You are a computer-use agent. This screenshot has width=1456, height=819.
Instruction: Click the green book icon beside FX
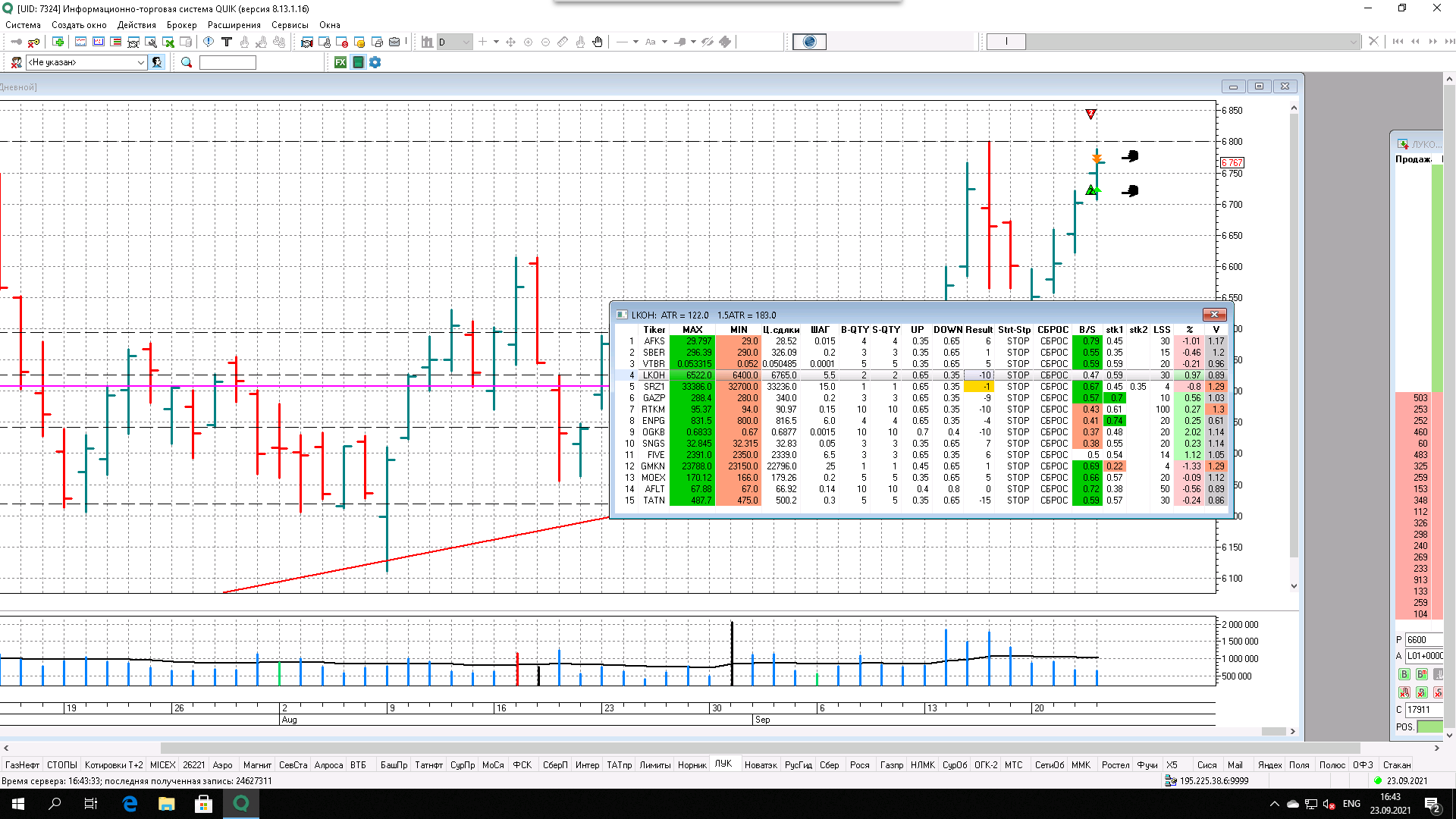pos(358,62)
